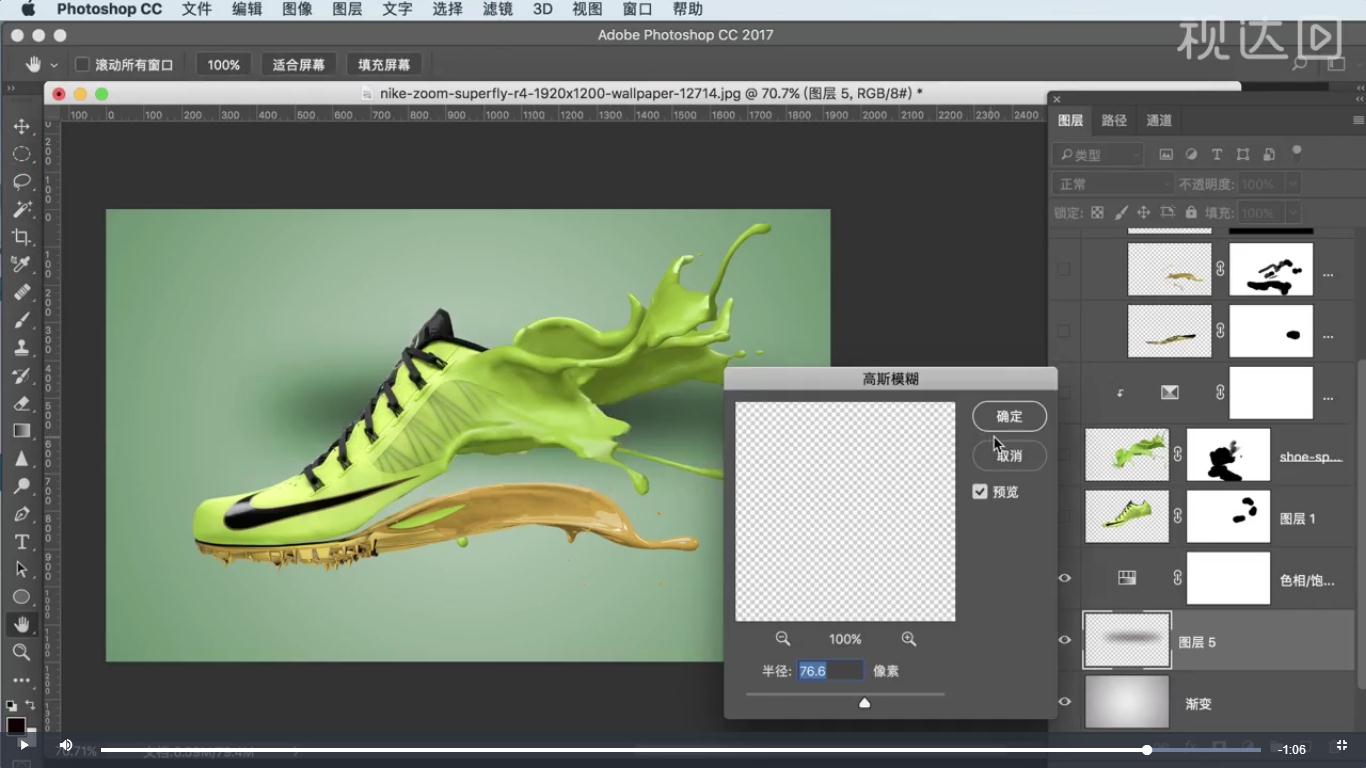Open the Edit Toolbar three-dots button
The image size is (1366, 768).
[21, 680]
